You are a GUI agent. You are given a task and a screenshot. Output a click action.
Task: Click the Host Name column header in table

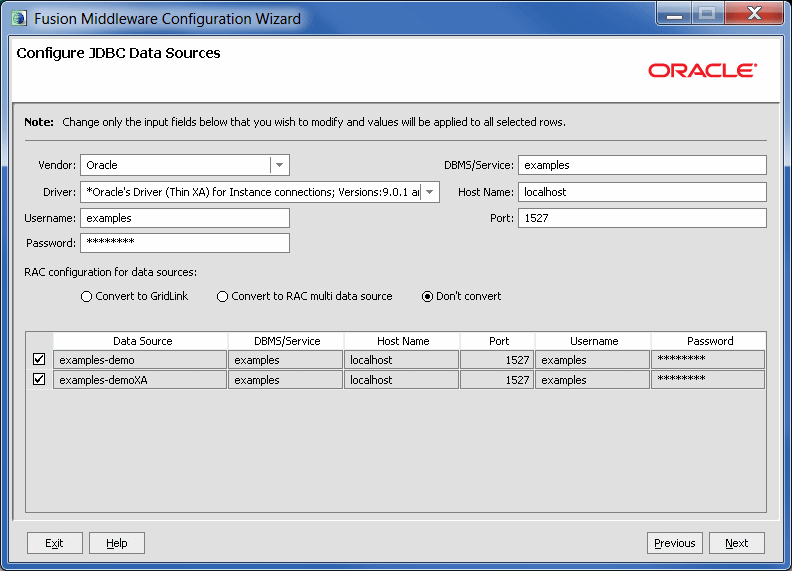click(402, 341)
